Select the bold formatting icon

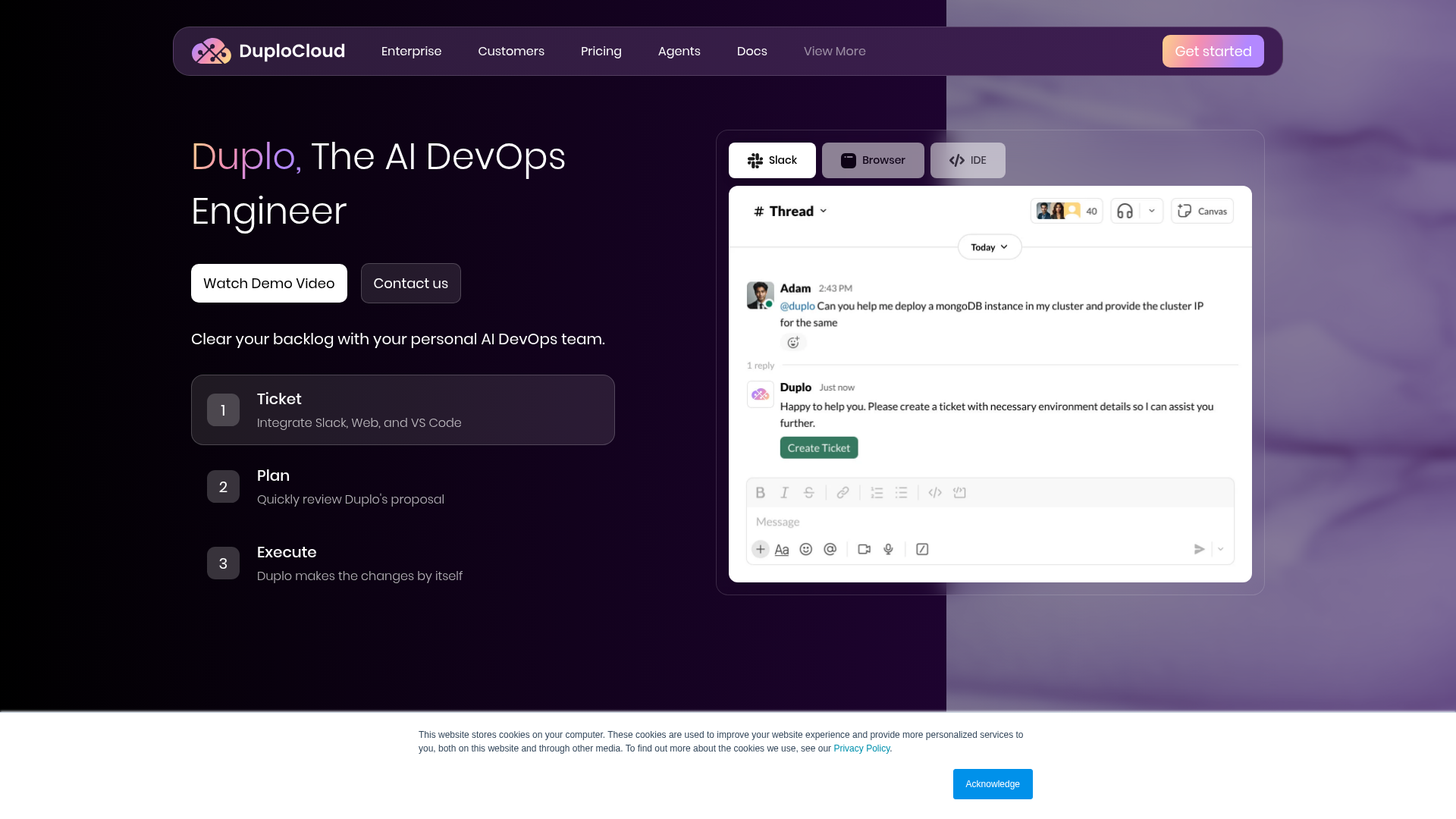[x=761, y=492]
